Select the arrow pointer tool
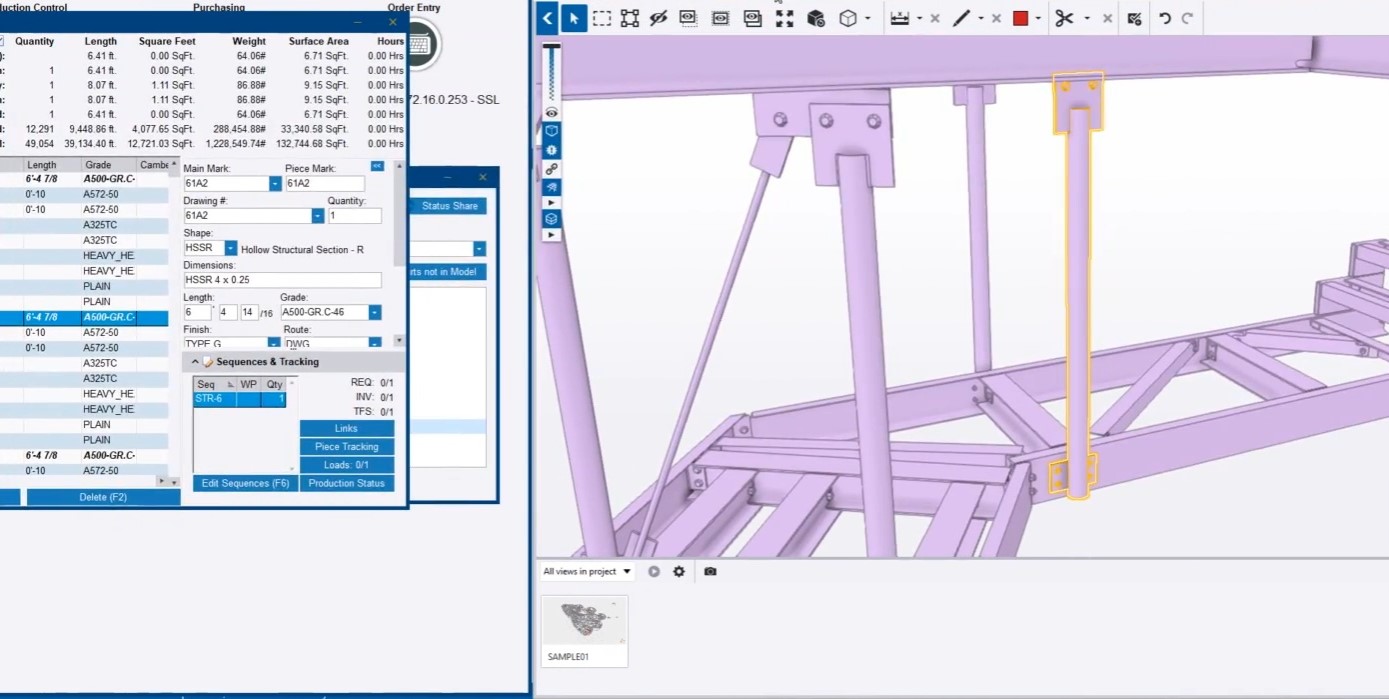Image resolution: width=1389 pixels, height=699 pixels. pyautogui.click(x=574, y=18)
